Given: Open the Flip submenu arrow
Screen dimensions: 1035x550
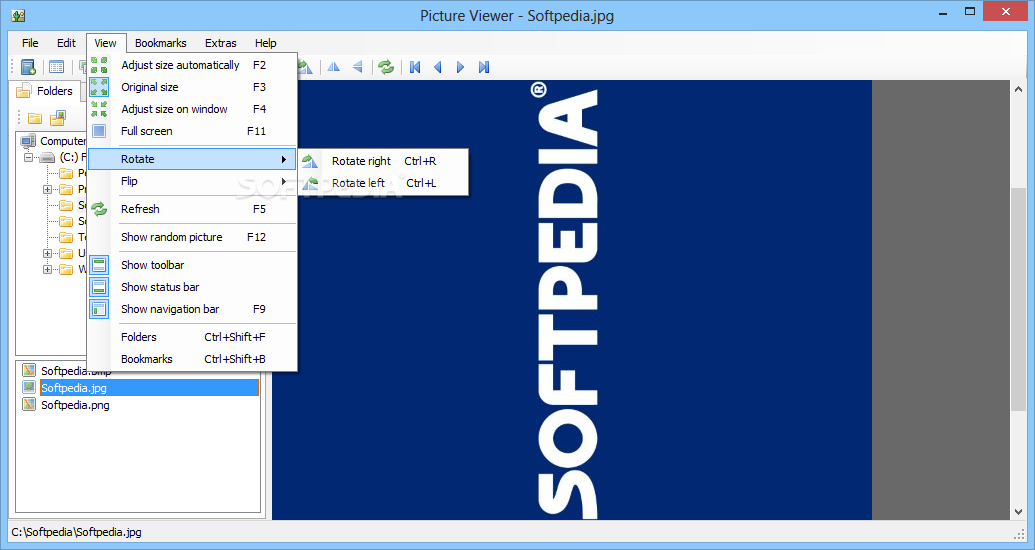Looking at the screenshot, I should (x=284, y=181).
